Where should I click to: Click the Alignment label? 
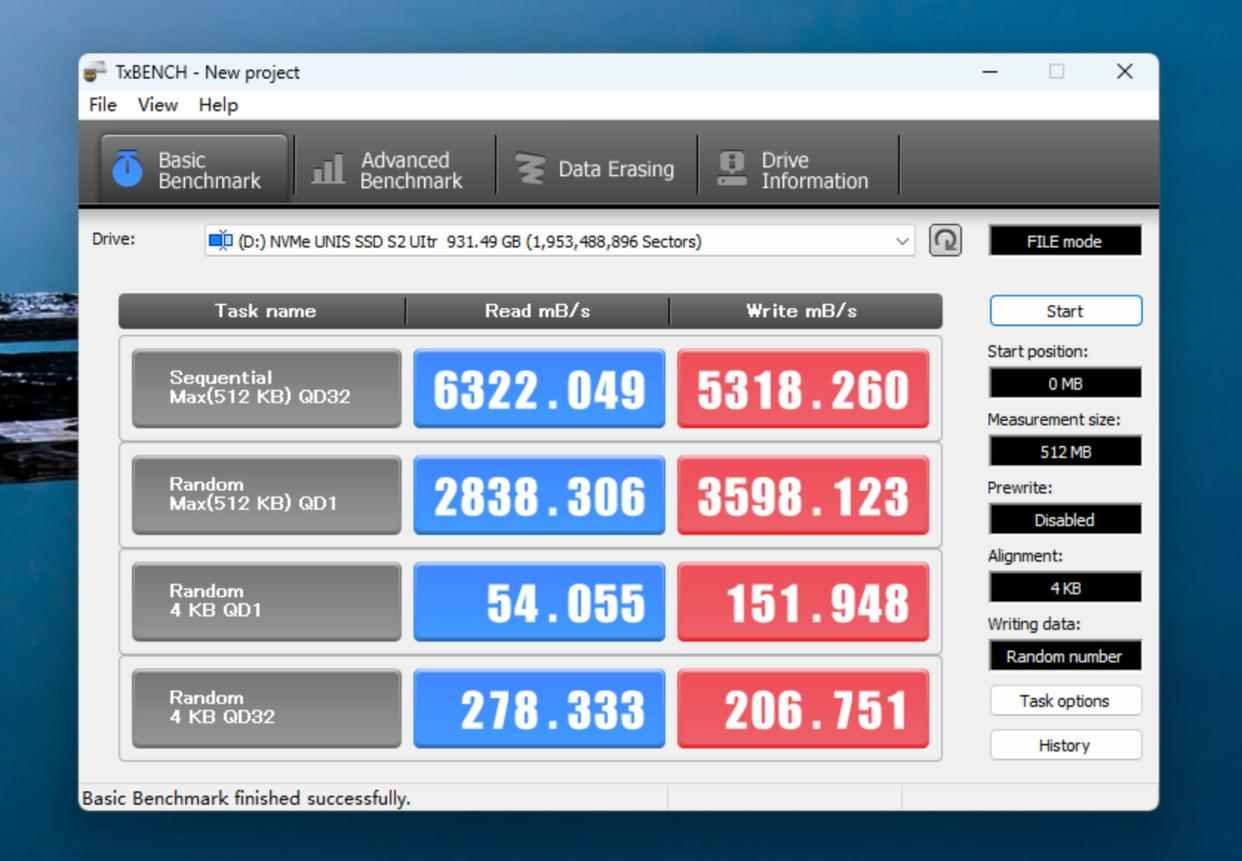pos(1025,556)
